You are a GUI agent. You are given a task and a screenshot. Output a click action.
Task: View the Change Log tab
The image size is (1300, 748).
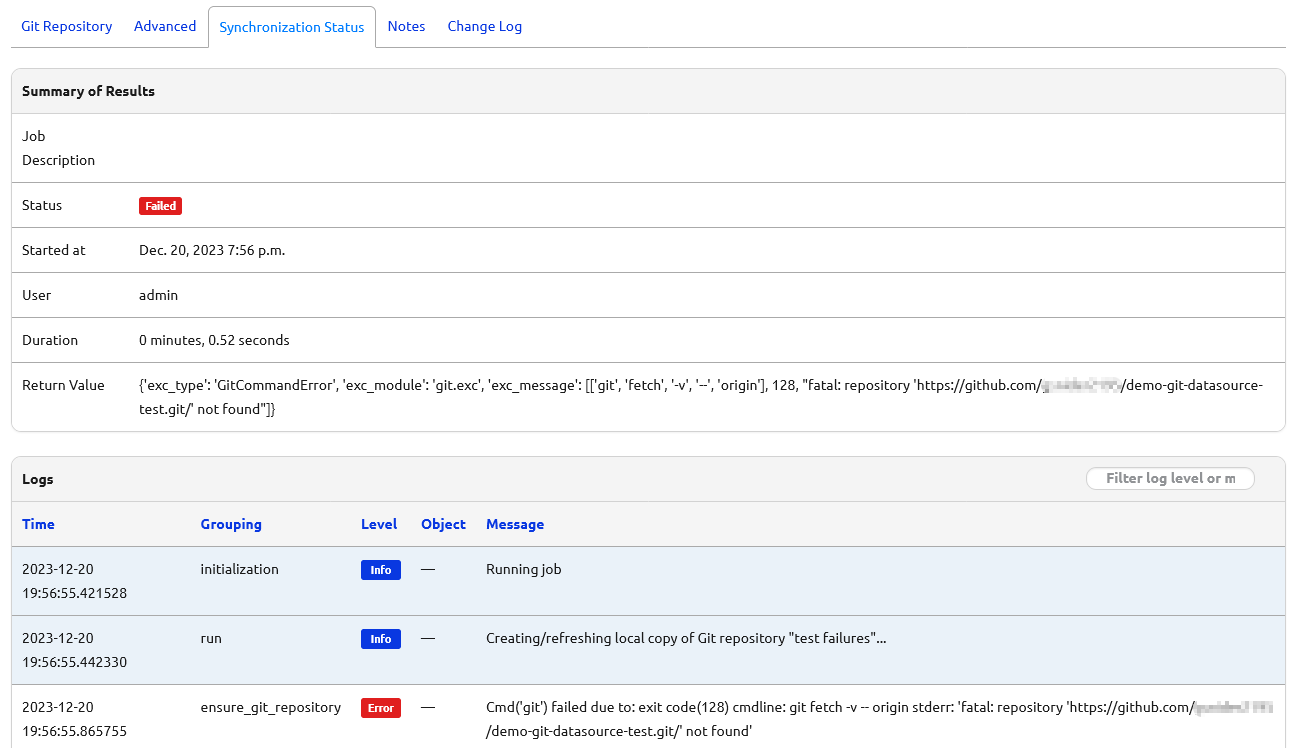pos(484,27)
